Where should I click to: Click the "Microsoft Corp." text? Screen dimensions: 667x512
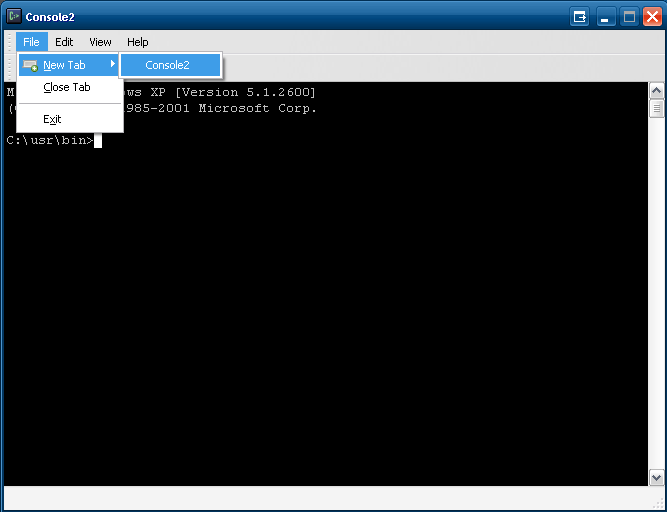258,108
